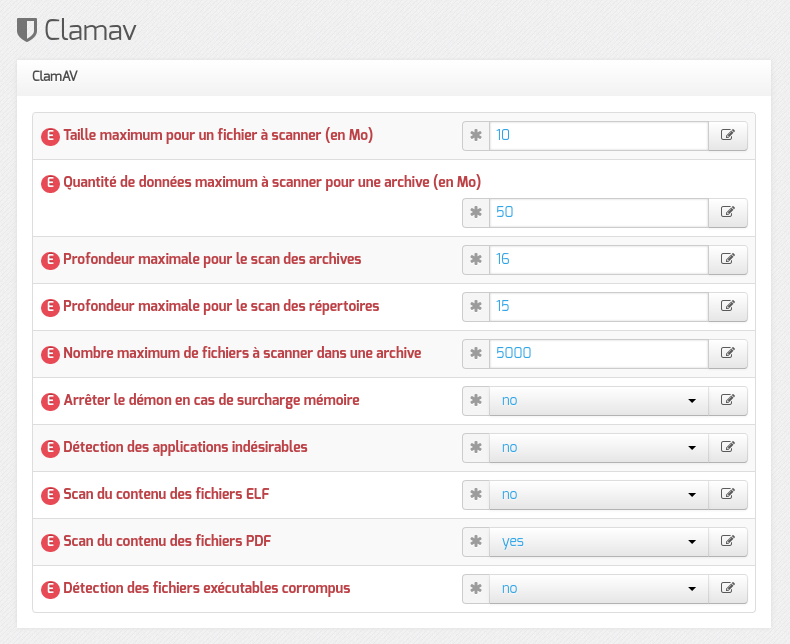Click red E badge of Quantité de données

(50, 183)
